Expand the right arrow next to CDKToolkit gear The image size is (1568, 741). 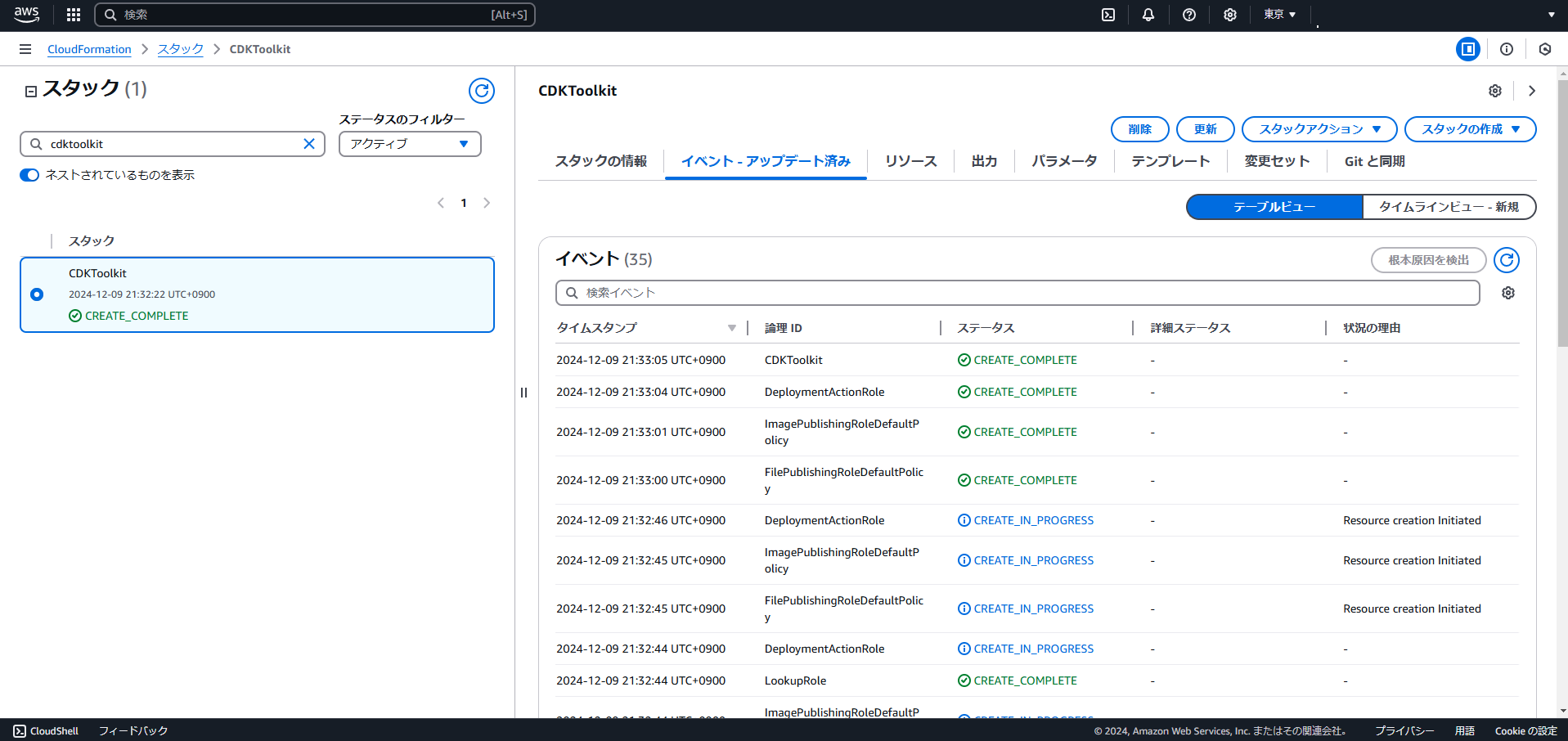tap(1532, 91)
